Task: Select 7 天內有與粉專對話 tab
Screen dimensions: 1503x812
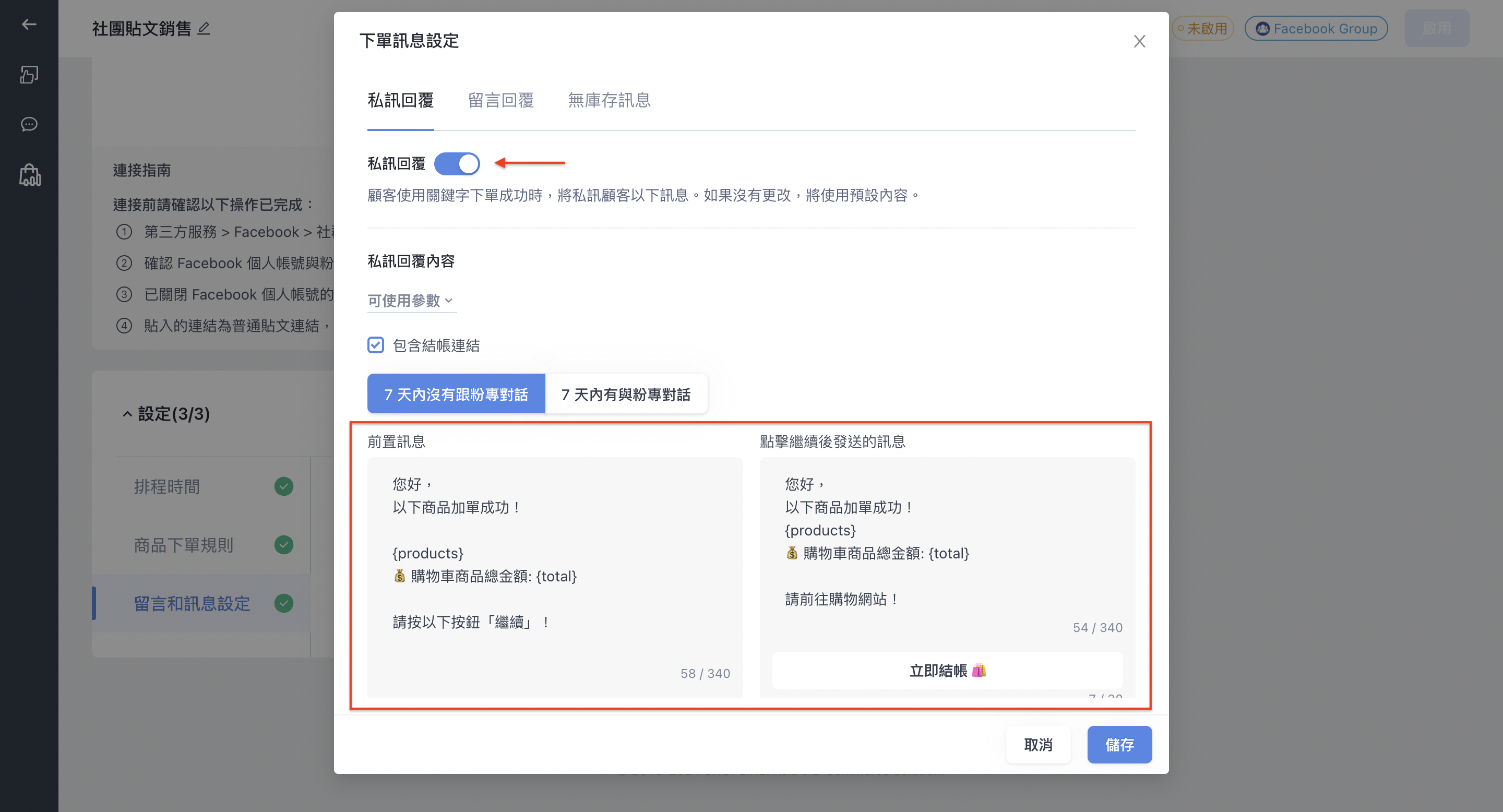Action: 626,394
